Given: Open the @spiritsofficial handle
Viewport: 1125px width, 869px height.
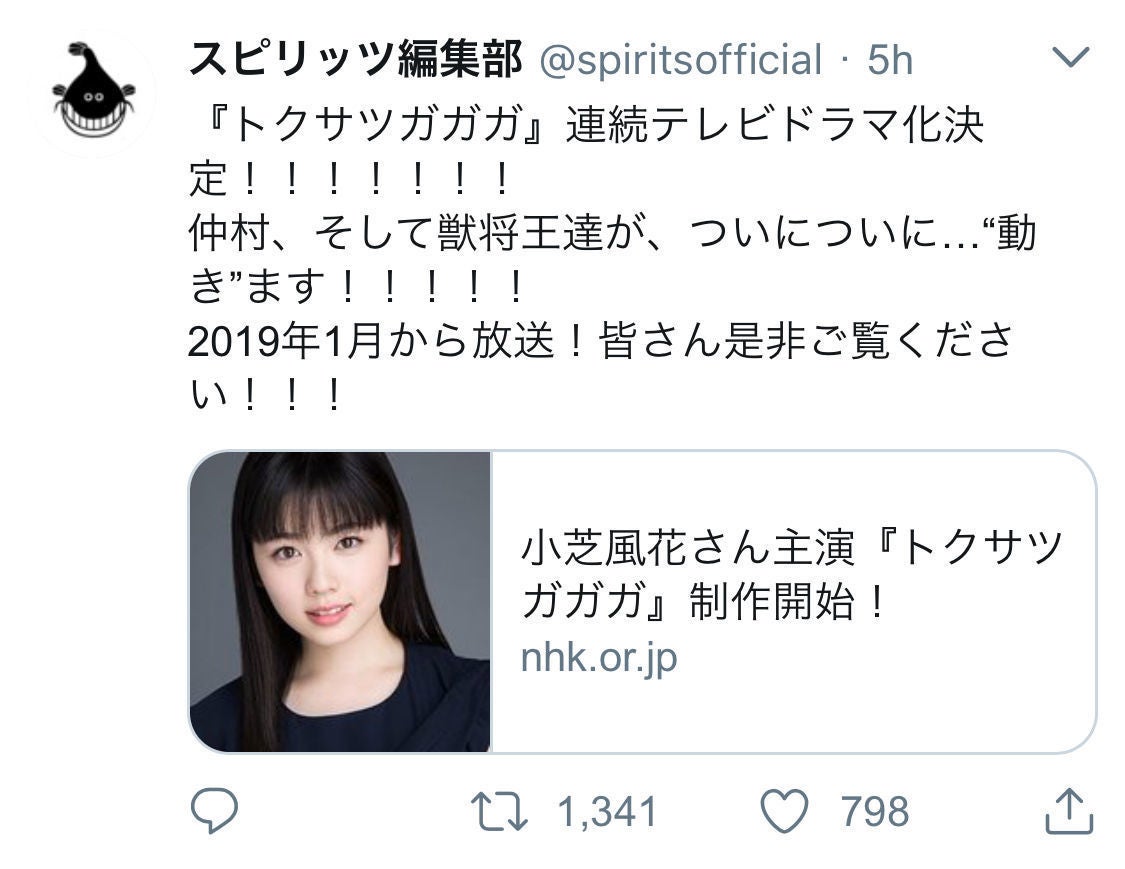Looking at the screenshot, I should click(680, 60).
